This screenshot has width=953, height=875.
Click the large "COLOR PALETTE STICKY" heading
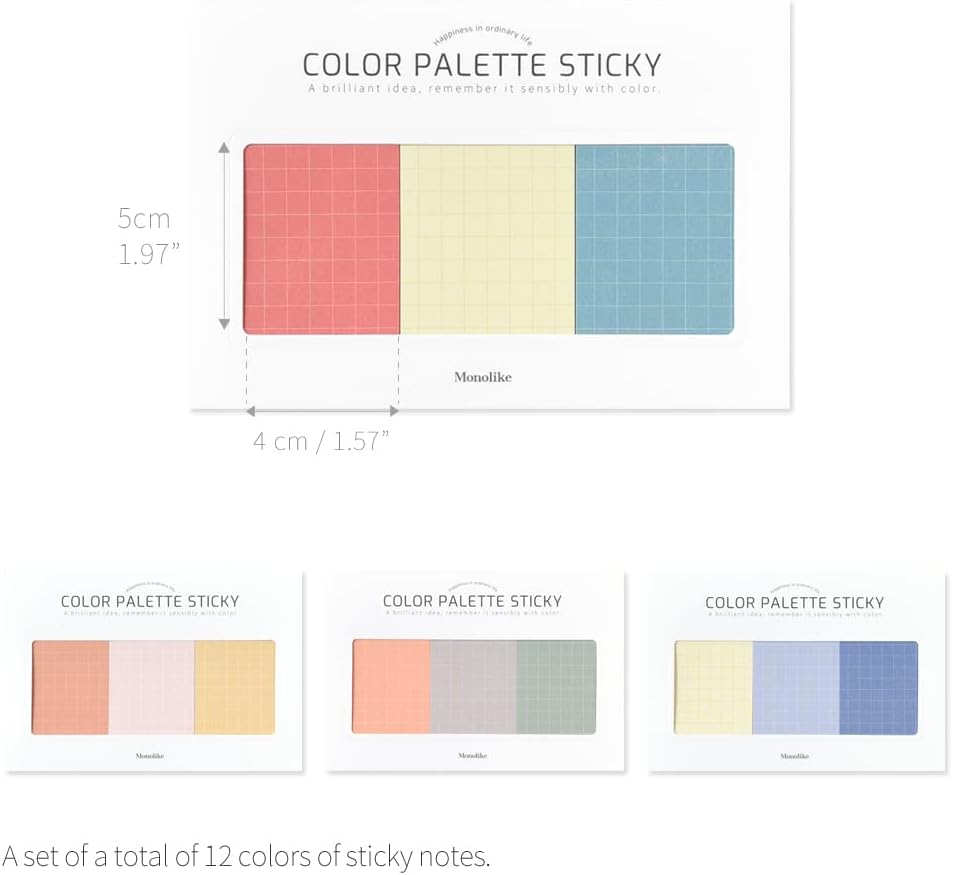pos(482,65)
